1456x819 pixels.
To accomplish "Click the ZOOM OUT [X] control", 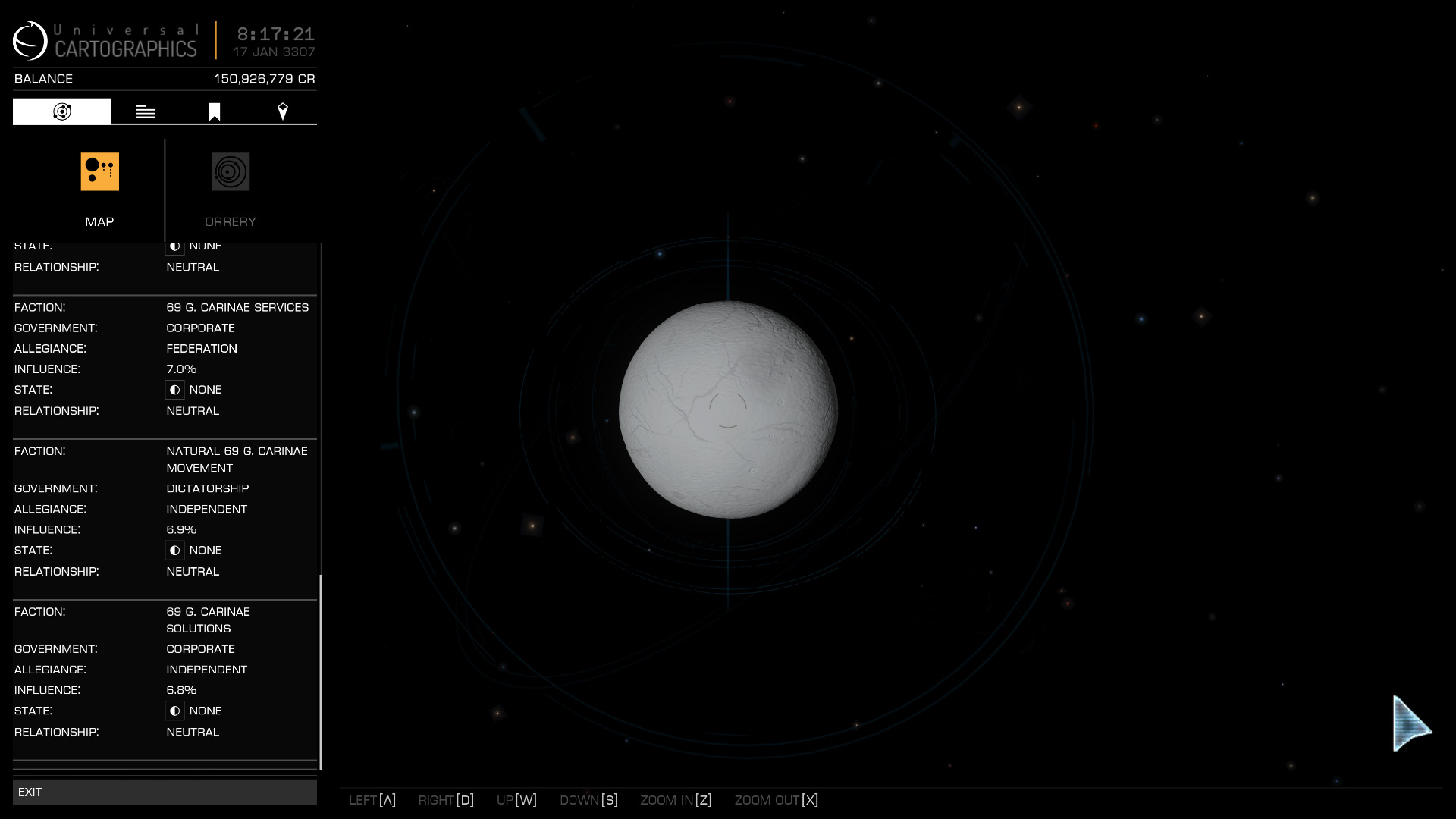I will [x=777, y=800].
